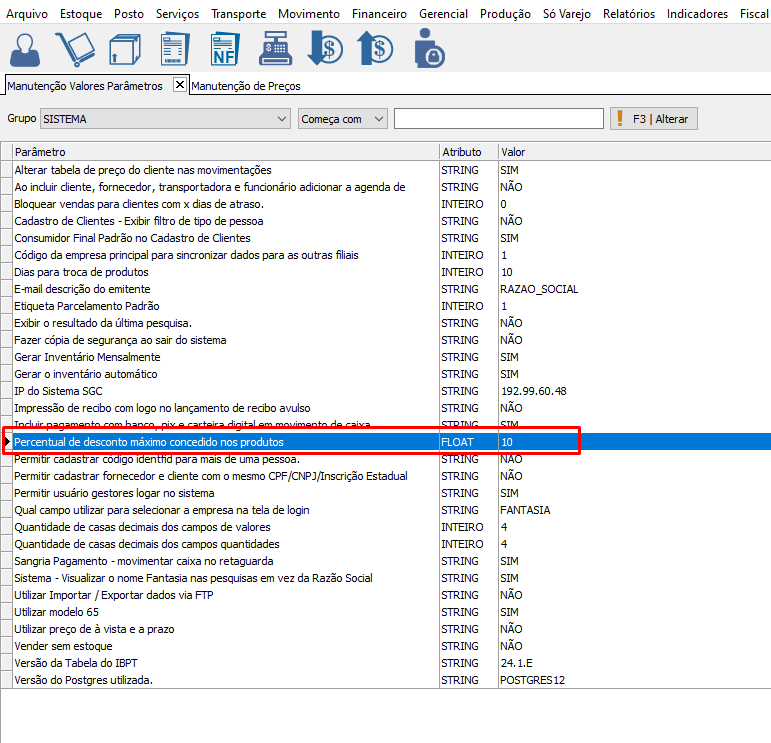Viewport: 771px width, 743px height.
Task: Switch to the Manutenção de Preços tab
Action: [246, 86]
